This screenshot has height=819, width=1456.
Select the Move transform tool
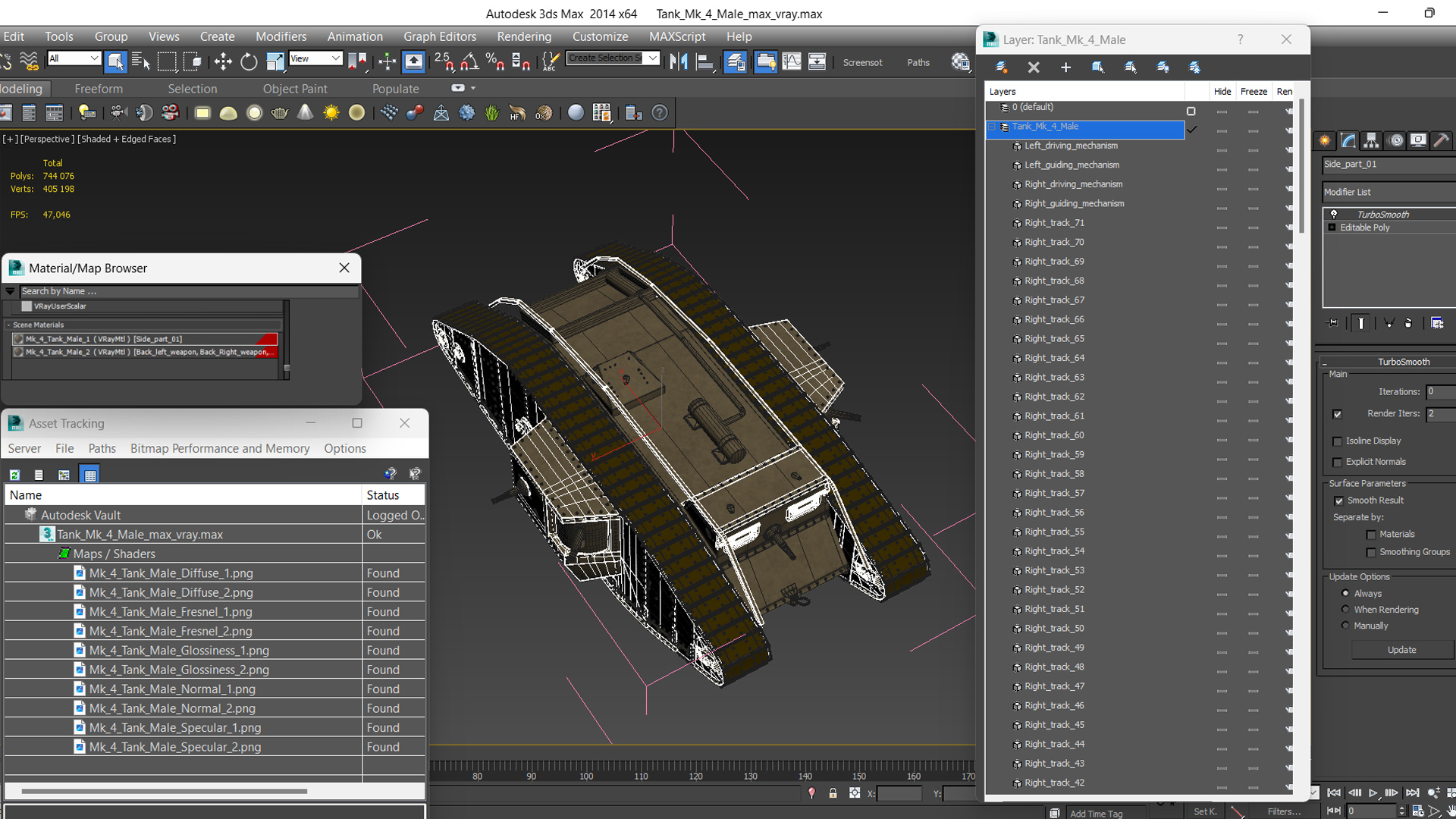(x=223, y=62)
